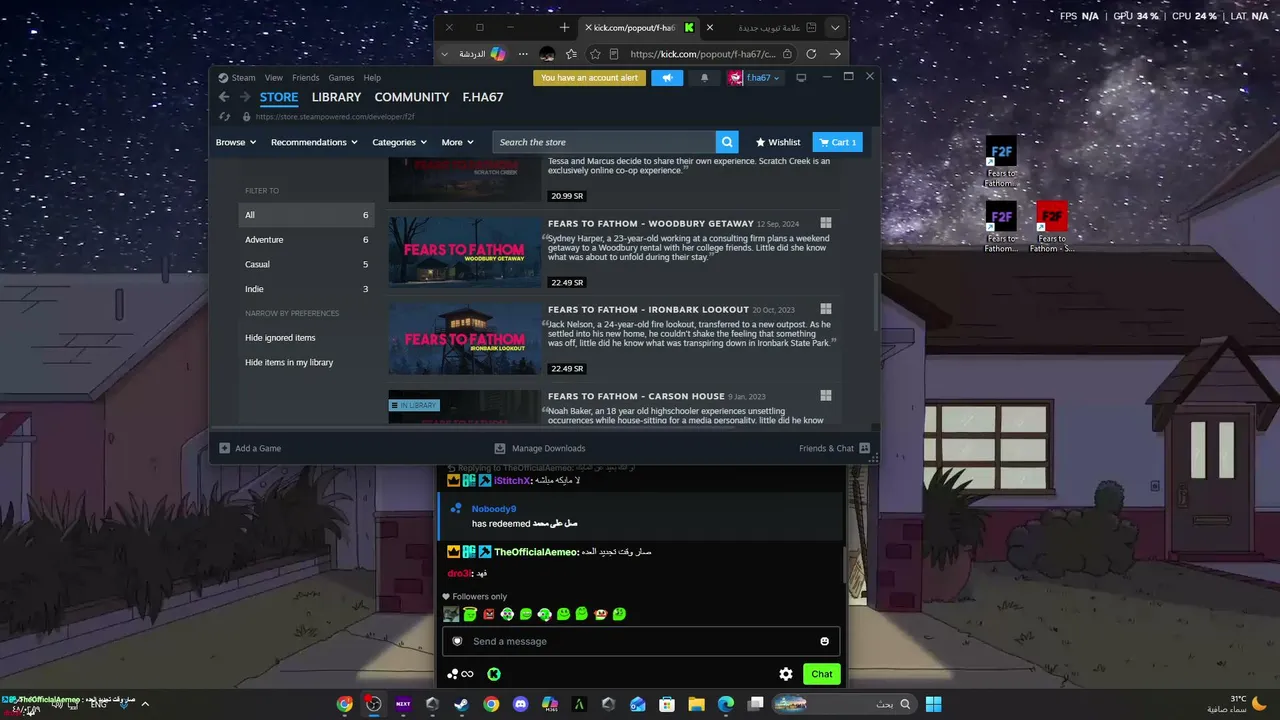Show hidden system tray icons chevron

point(145,704)
